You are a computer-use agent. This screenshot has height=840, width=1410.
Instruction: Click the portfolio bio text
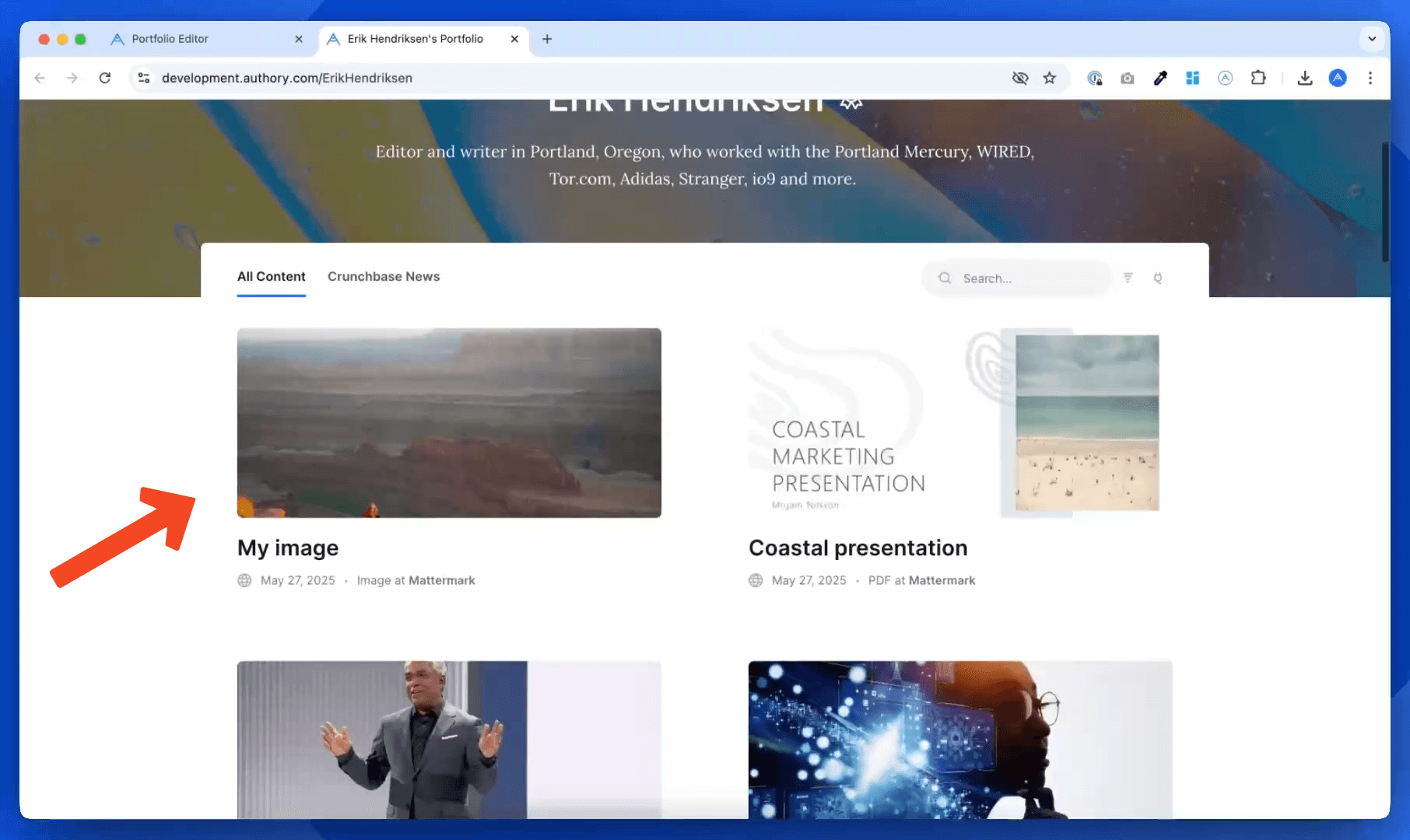[704, 165]
